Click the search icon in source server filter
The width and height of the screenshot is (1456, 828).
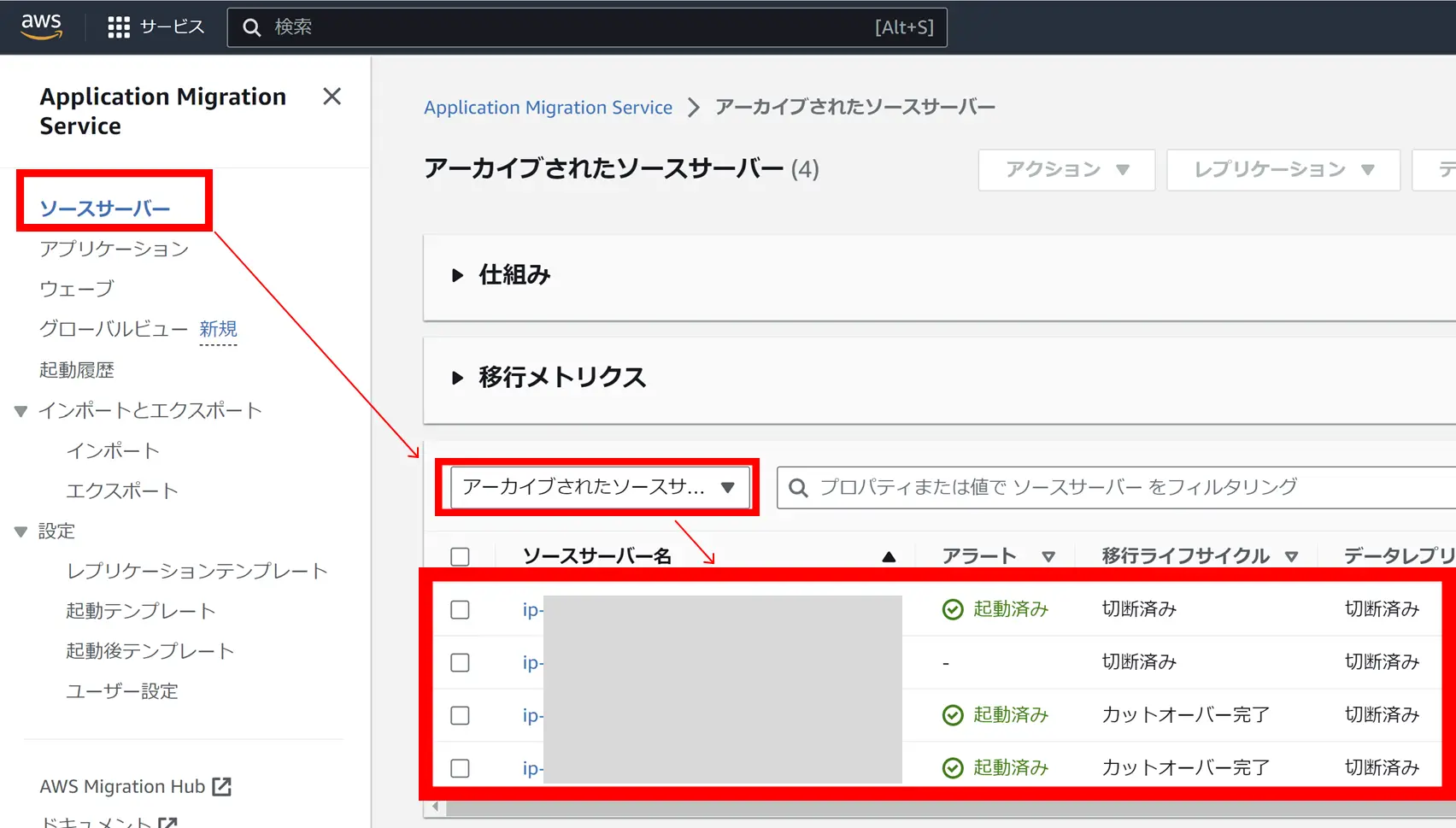click(x=798, y=487)
